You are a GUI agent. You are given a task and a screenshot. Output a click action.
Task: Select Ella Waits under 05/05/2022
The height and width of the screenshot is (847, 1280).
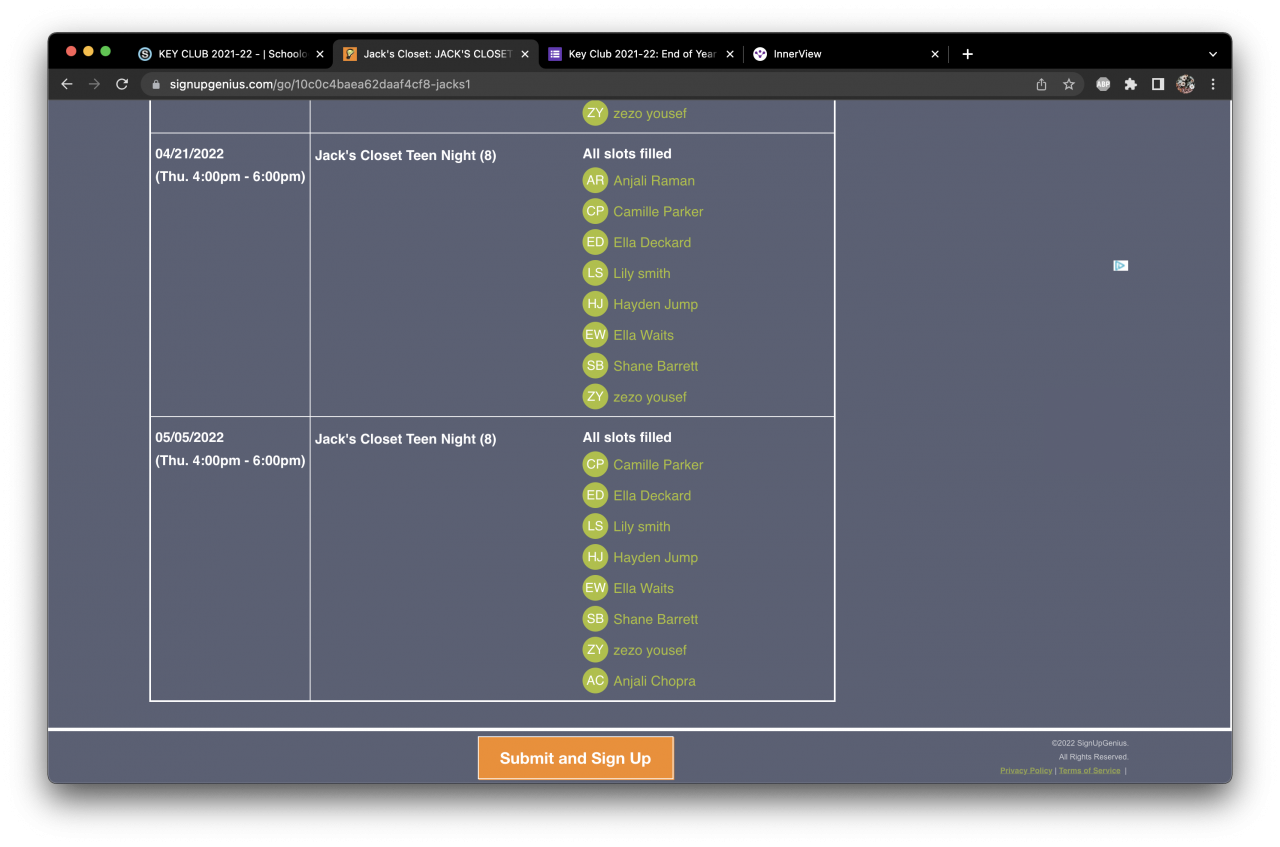tap(643, 589)
